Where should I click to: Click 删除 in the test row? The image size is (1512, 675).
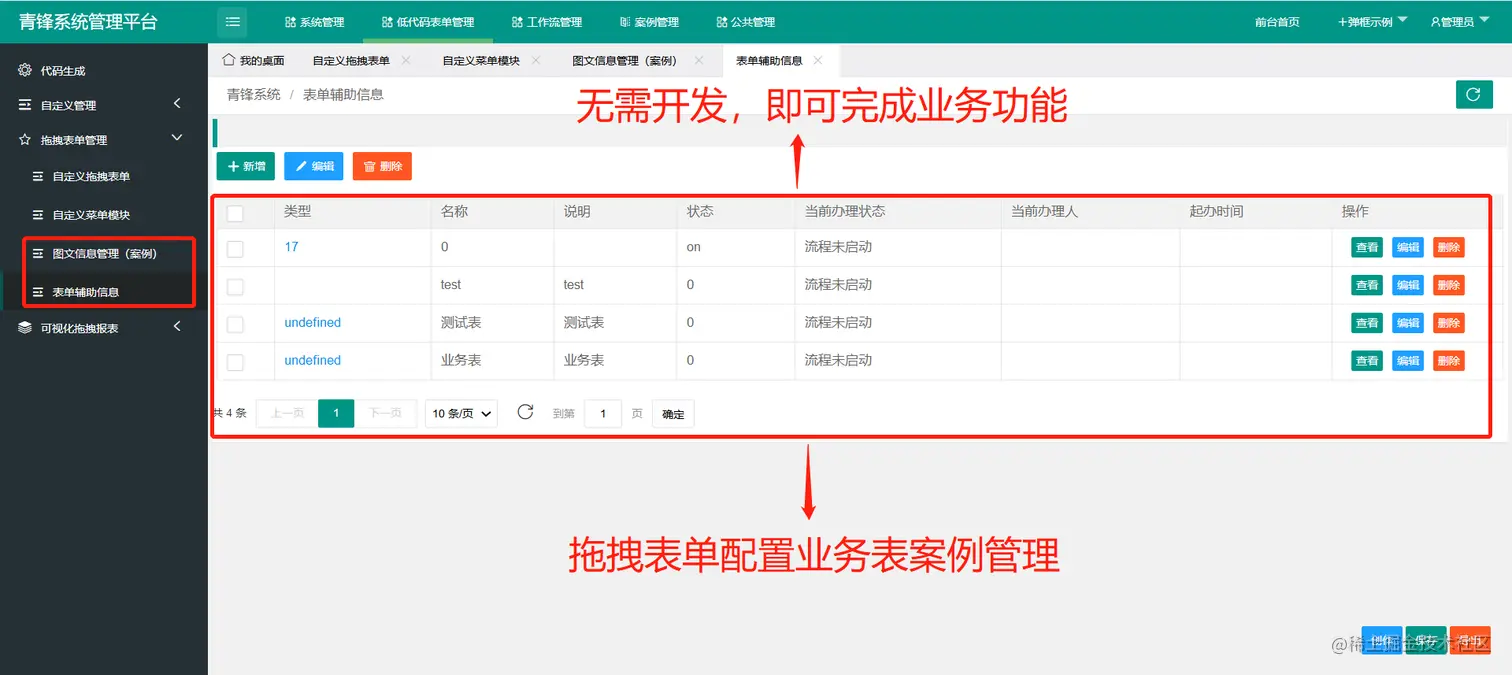[x=1448, y=285]
